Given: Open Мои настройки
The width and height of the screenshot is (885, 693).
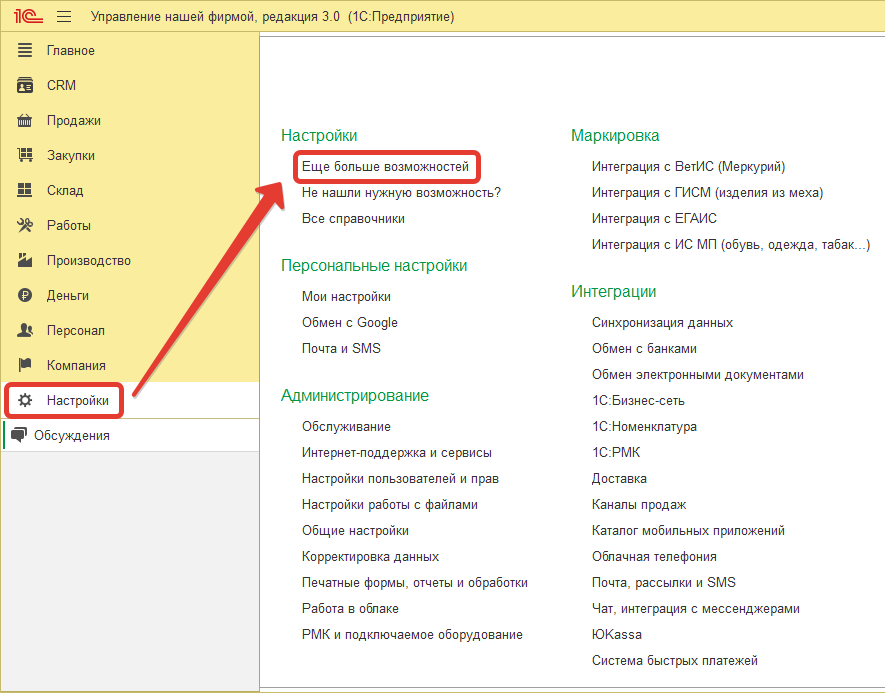Looking at the screenshot, I should click(x=346, y=296).
